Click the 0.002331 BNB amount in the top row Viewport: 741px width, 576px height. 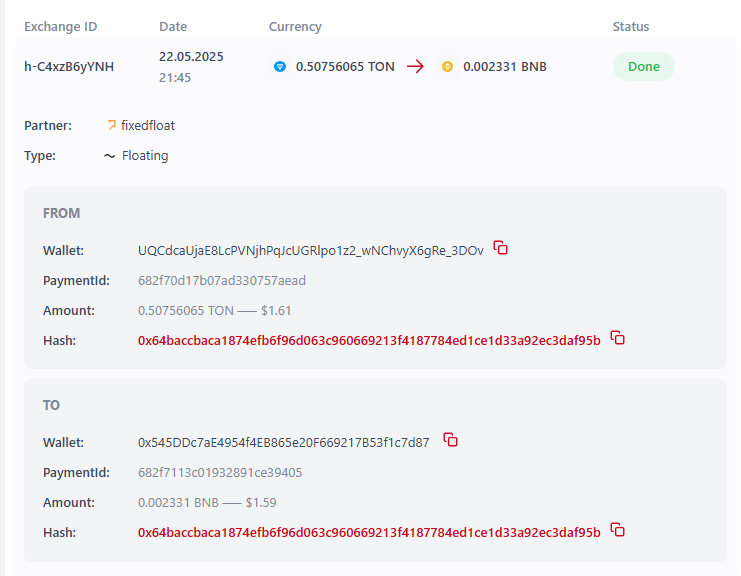click(x=504, y=67)
